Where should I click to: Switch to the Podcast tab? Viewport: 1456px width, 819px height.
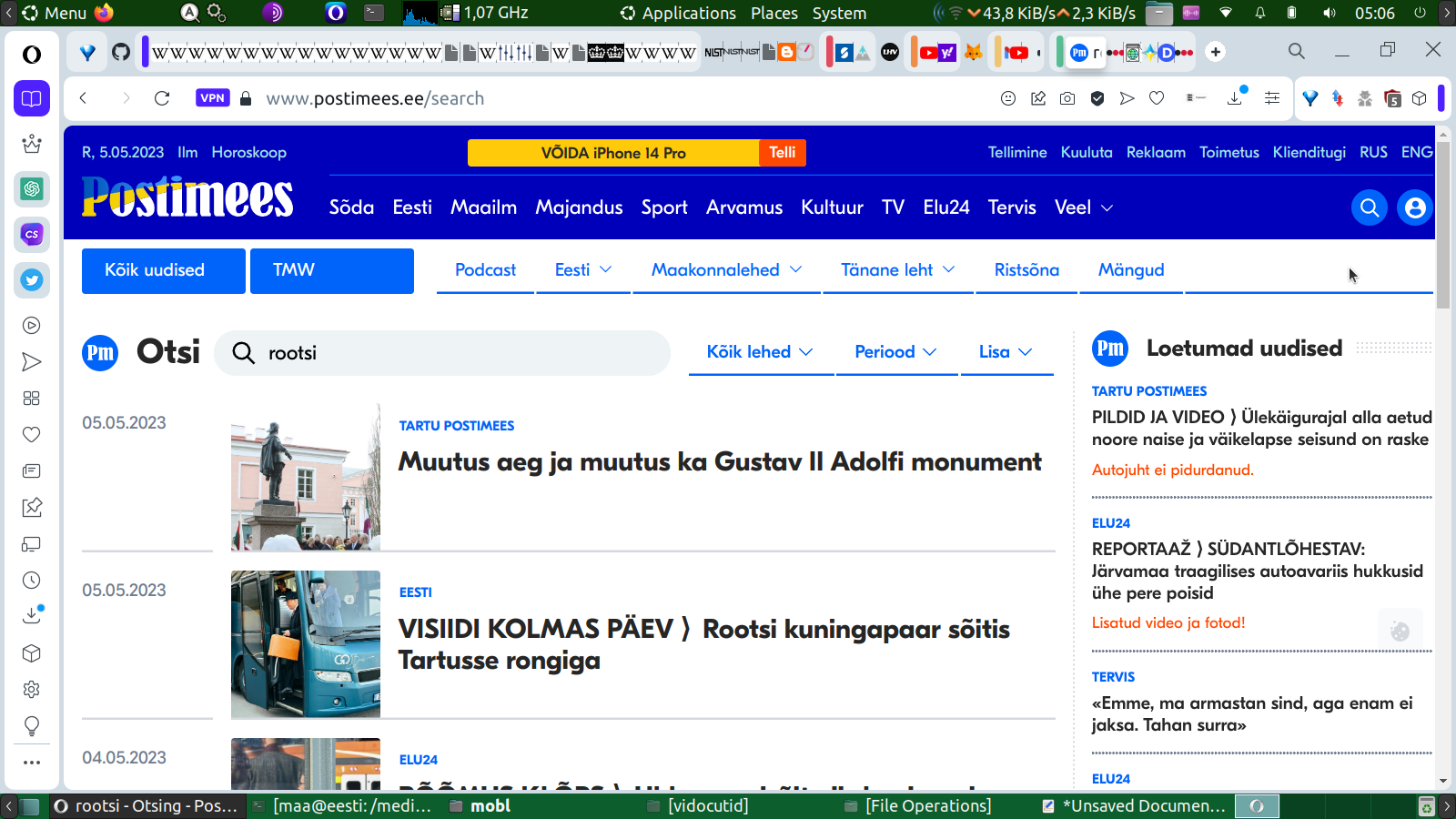(x=485, y=270)
